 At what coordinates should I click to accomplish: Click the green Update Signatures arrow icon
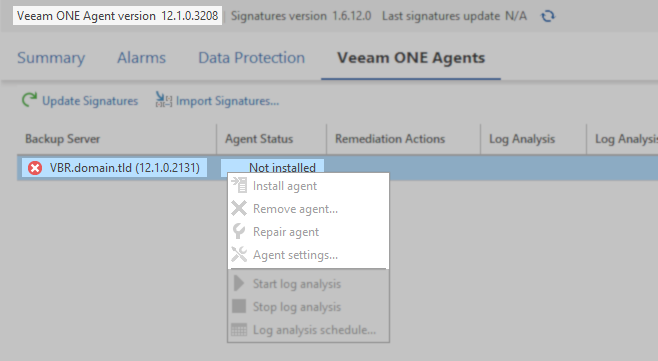tap(29, 100)
